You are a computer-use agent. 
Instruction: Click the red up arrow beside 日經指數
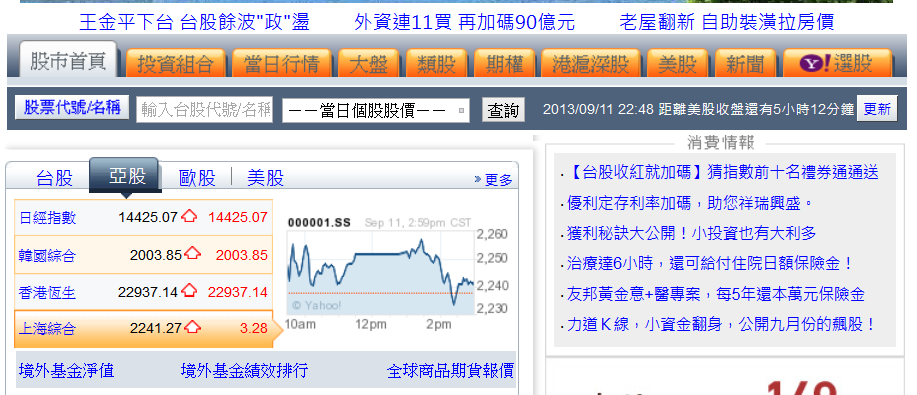pyautogui.click(x=189, y=216)
